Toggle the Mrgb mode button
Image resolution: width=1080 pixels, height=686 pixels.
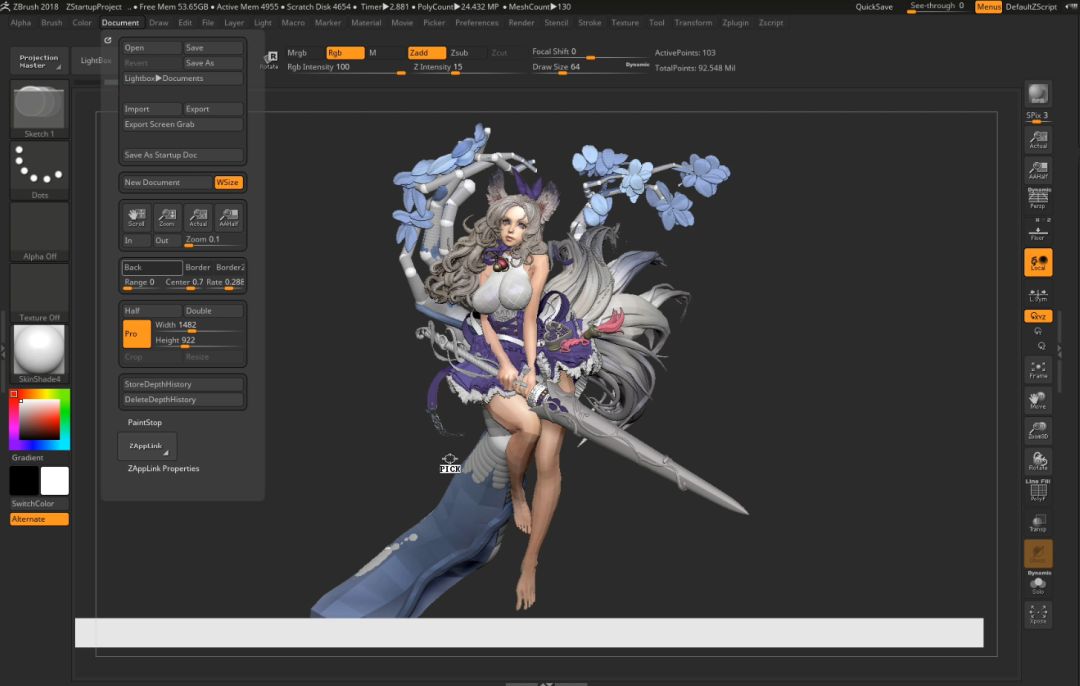(297, 52)
